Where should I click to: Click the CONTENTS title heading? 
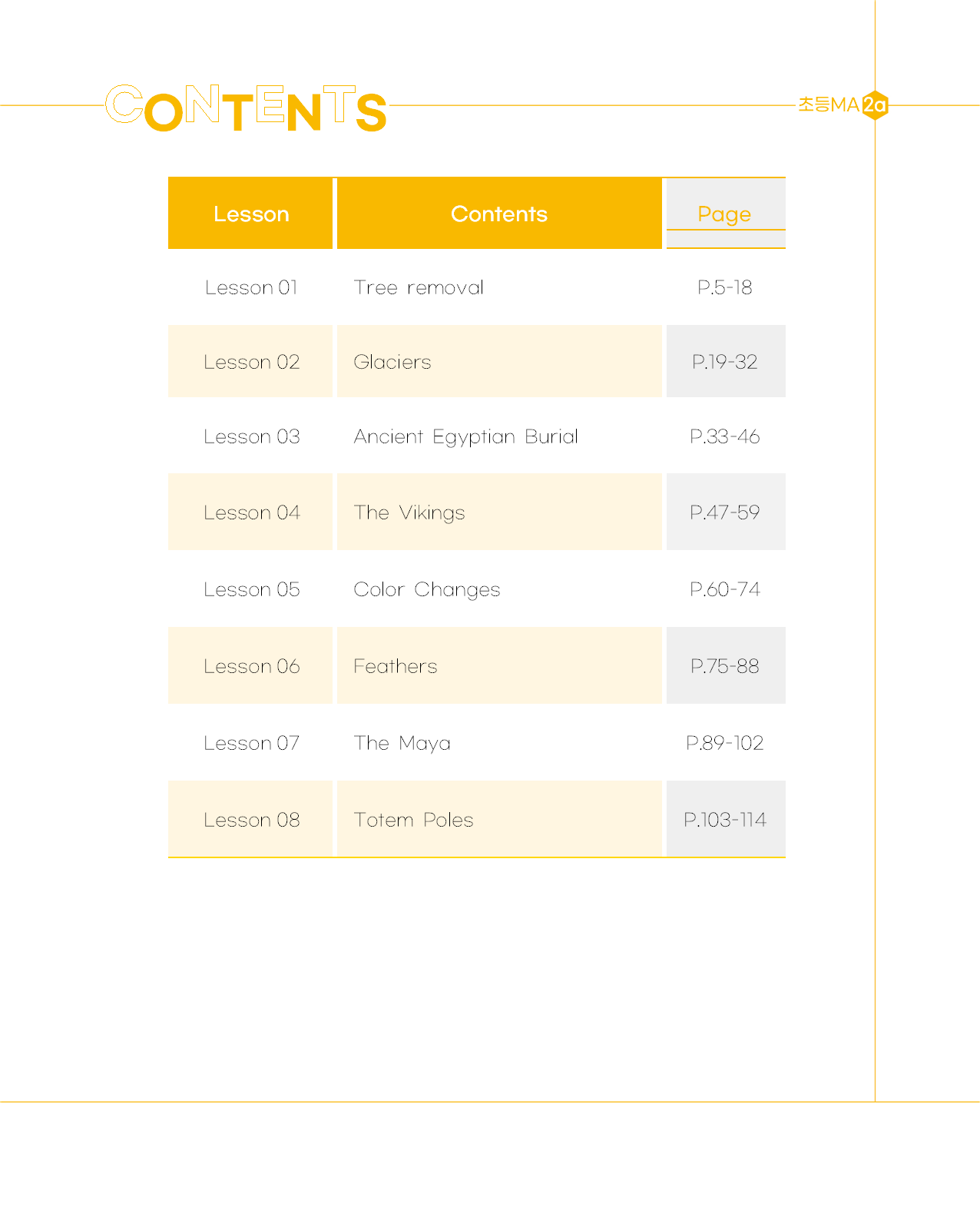pyautogui.click(x=247, y=108)
